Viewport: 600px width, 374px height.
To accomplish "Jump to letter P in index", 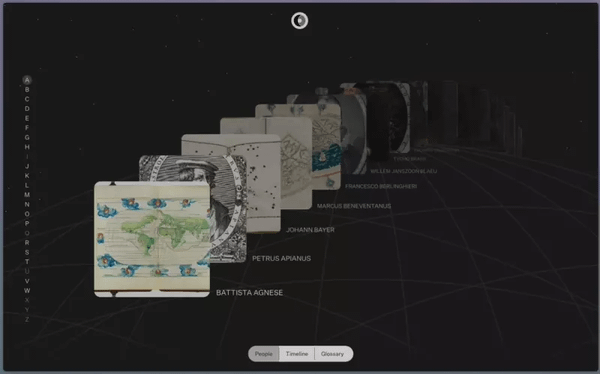I will (27, 224).
